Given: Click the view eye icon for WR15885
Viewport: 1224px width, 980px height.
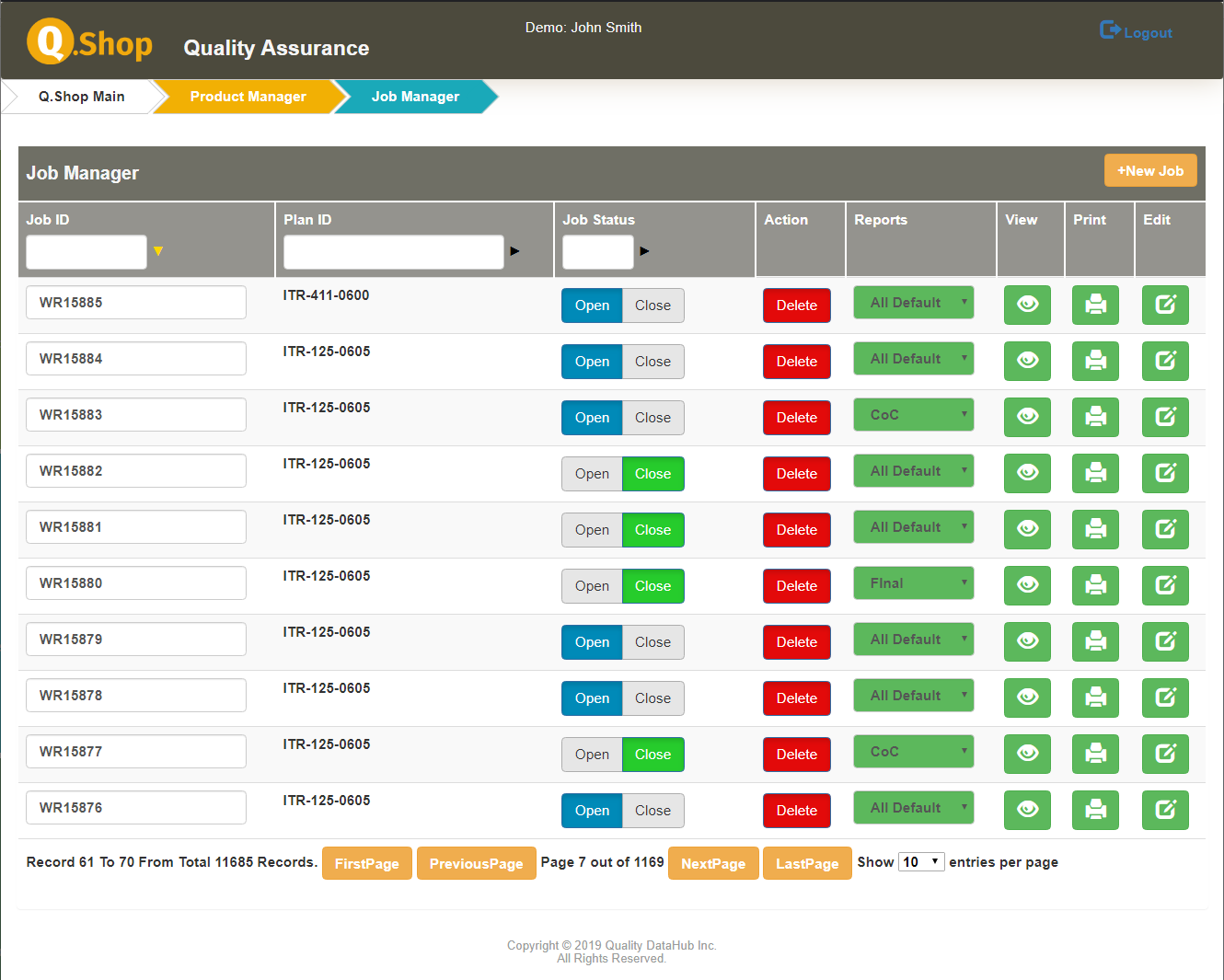Looking at the screenshot, I should click(1027, 305).
